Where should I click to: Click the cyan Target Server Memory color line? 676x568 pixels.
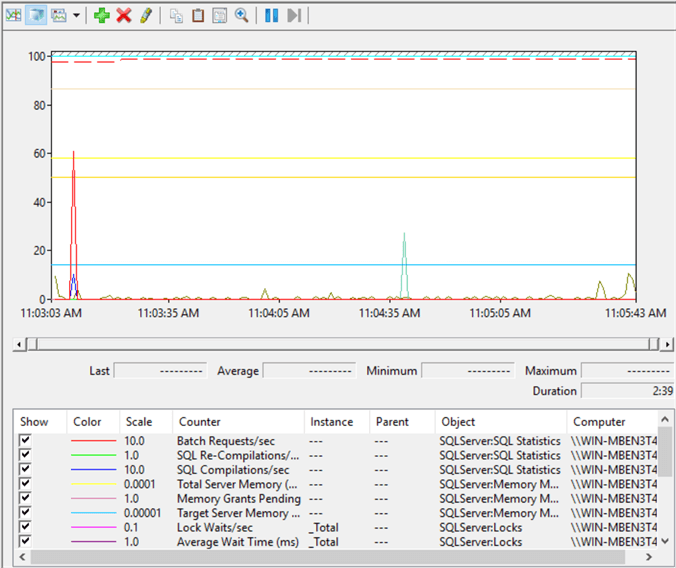coord(94,513)
